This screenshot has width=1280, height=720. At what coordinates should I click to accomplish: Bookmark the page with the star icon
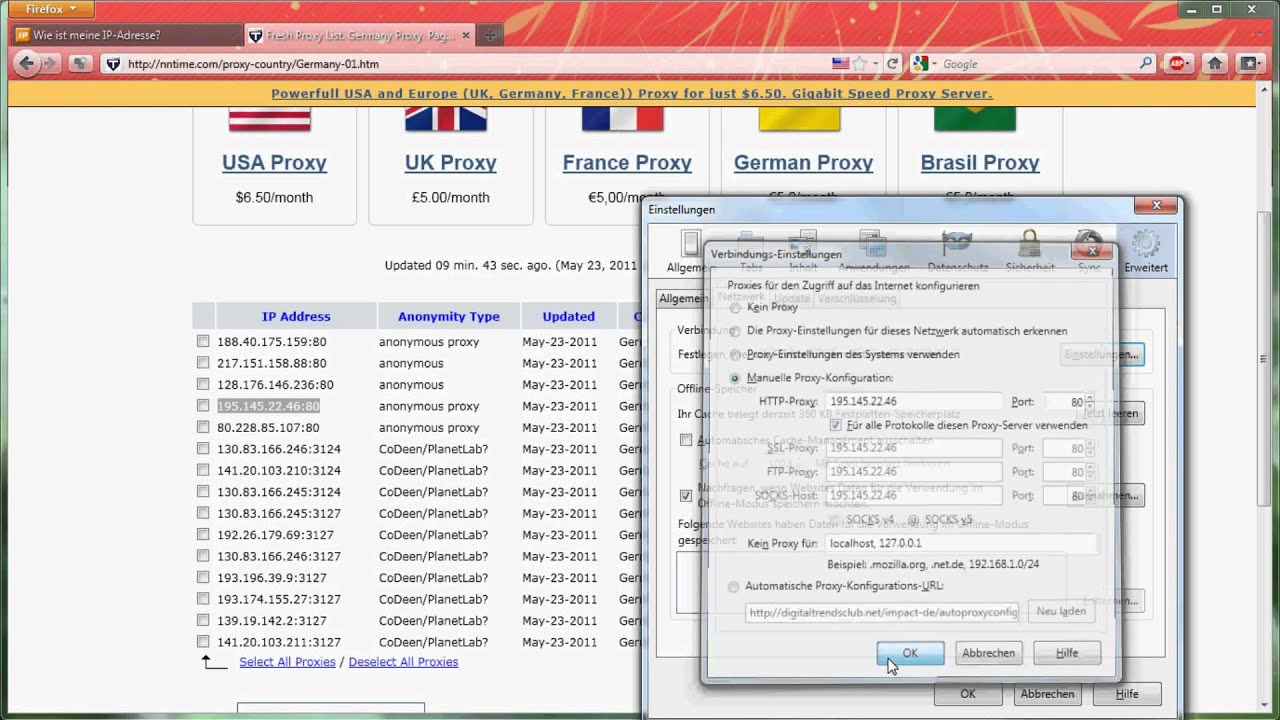[x=859, y=63]
